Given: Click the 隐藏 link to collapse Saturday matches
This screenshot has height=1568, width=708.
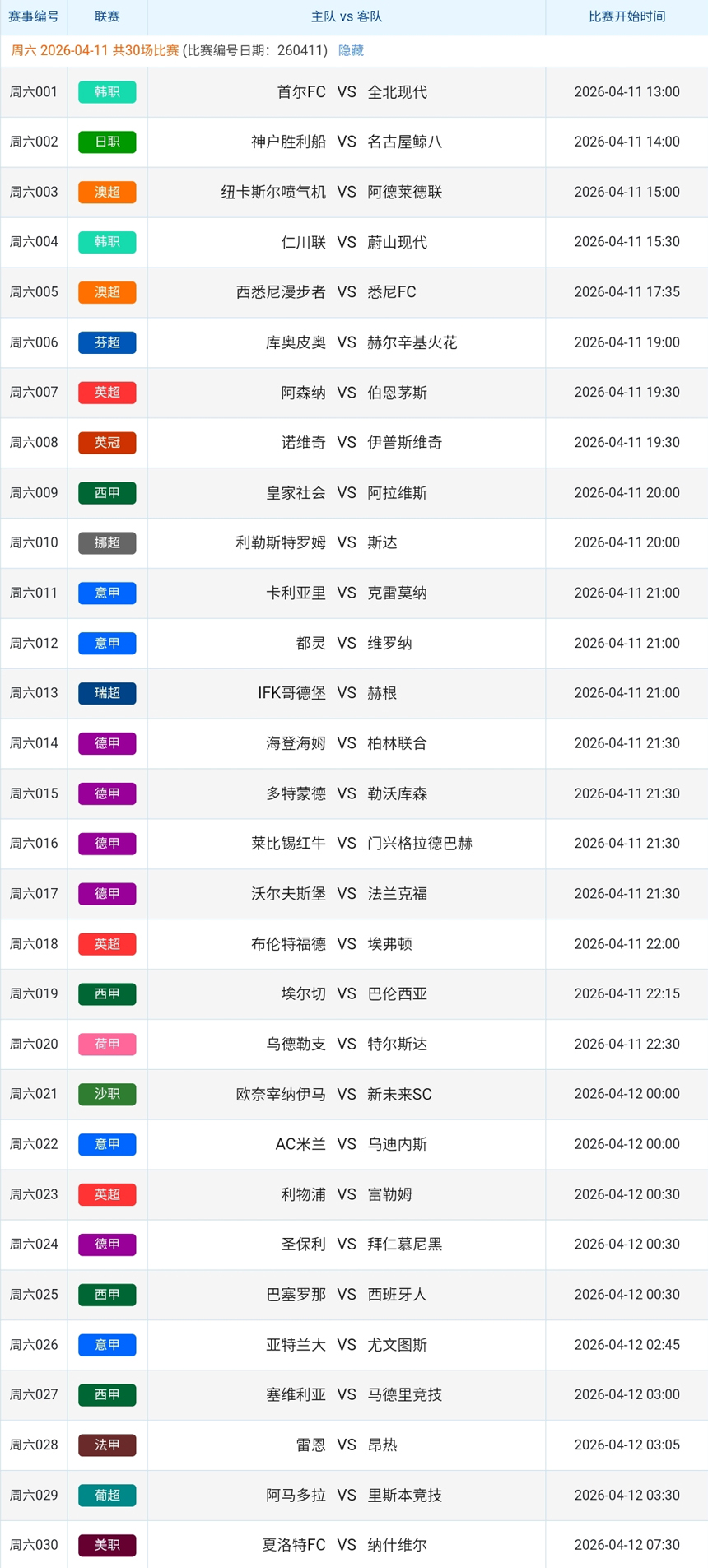Looking at the screenshot, I should 351,50.
